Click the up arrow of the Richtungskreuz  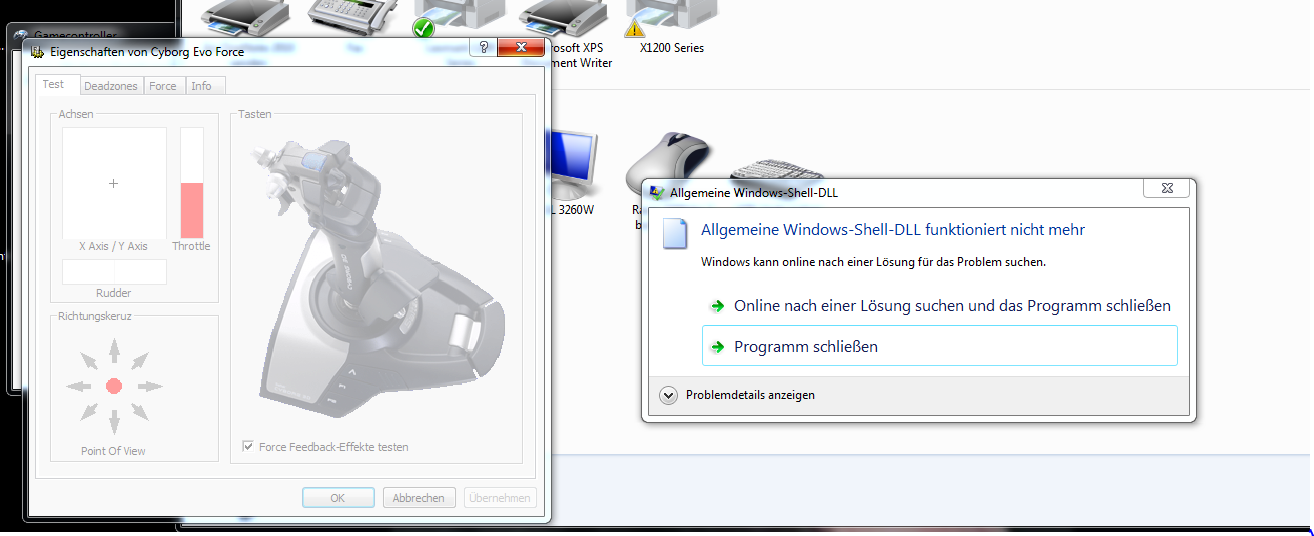pos(114,350)
